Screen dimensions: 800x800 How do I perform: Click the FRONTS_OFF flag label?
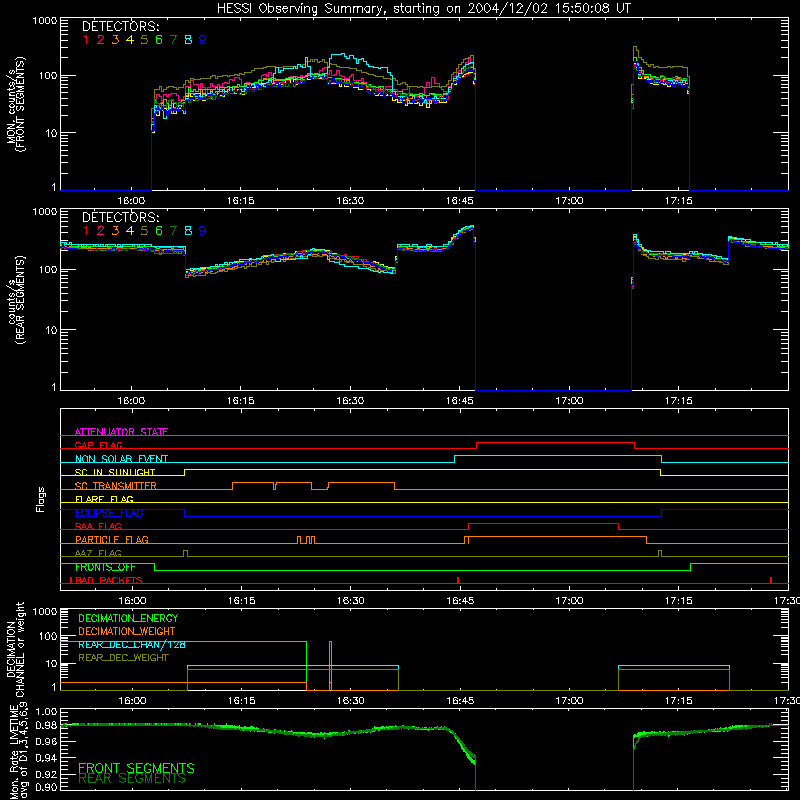click(x=105, y=567)
